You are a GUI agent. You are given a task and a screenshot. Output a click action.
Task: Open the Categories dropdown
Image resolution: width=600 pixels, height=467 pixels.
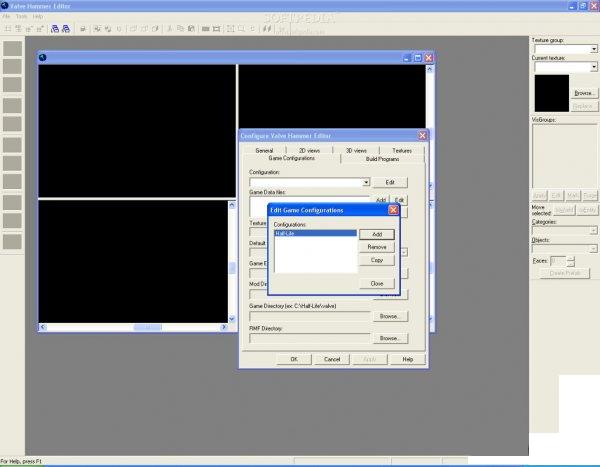pos(593,230)
